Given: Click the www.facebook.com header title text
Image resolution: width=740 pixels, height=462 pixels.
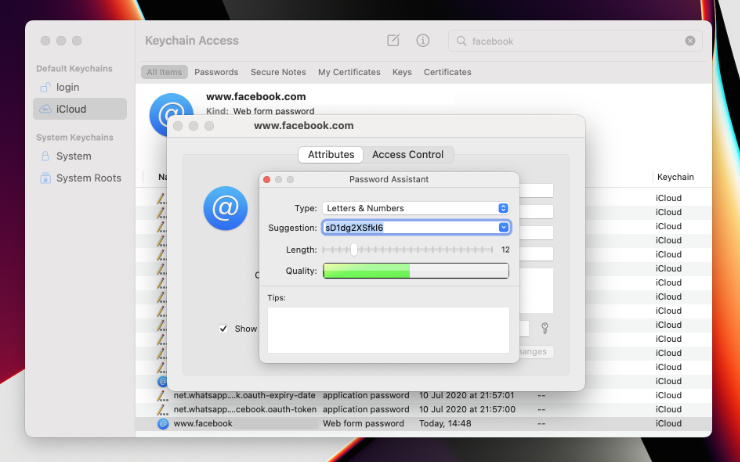Looking at the screenshot, I should tap(256, 97).
